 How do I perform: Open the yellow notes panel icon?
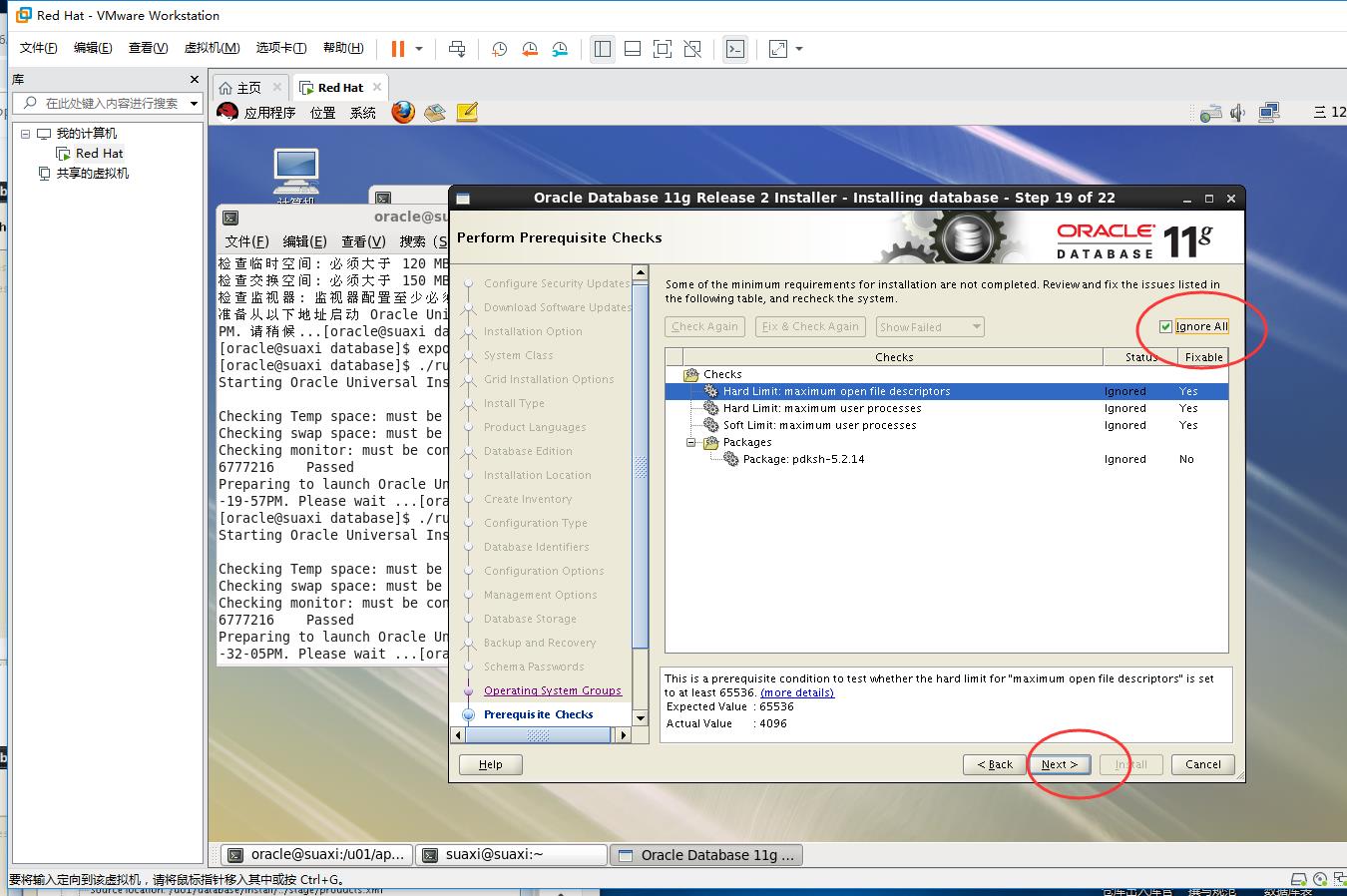[467, 112]
